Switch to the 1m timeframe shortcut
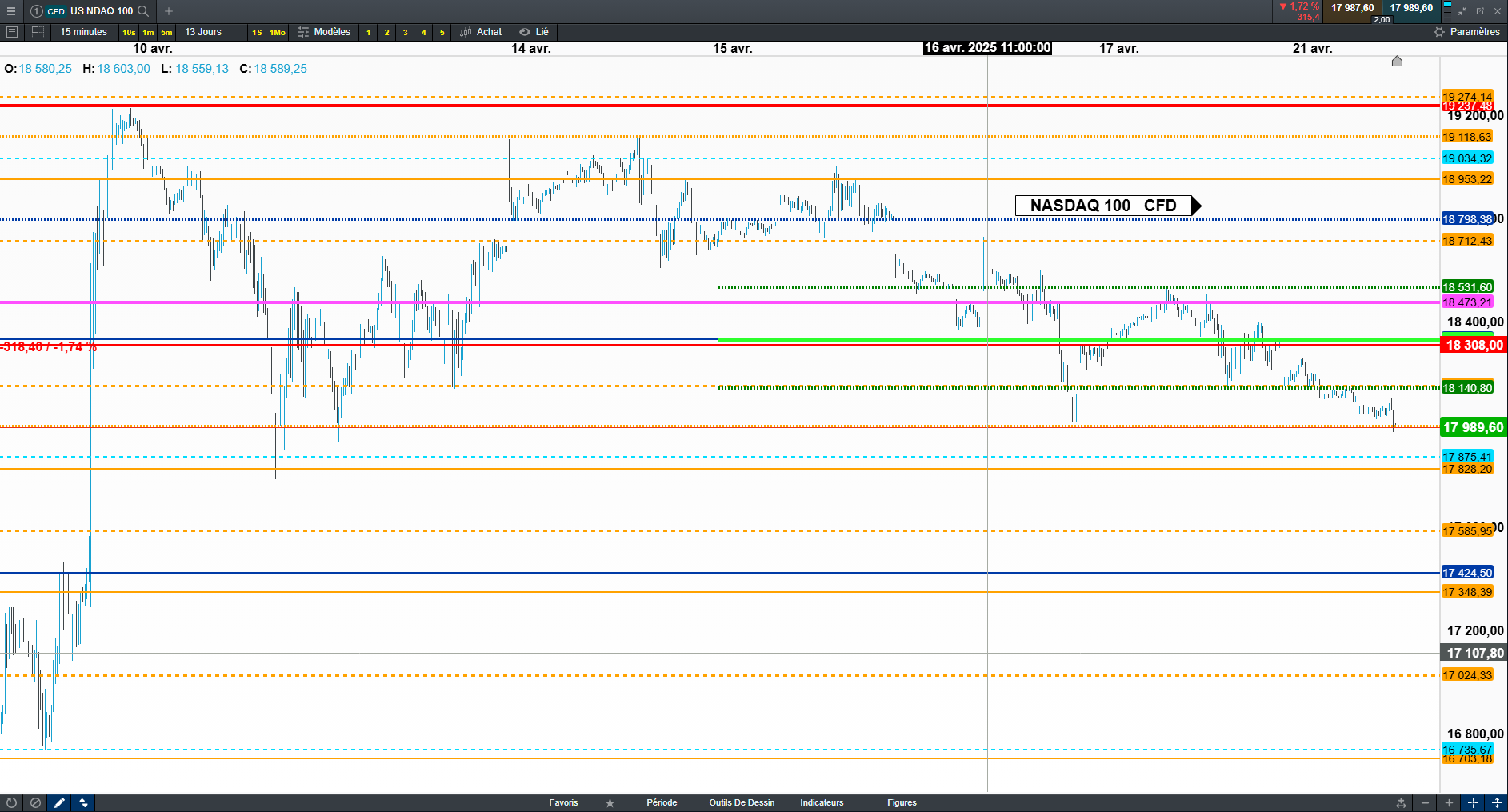The width and height of the screenshot is (1508, 812). (148, 33)
